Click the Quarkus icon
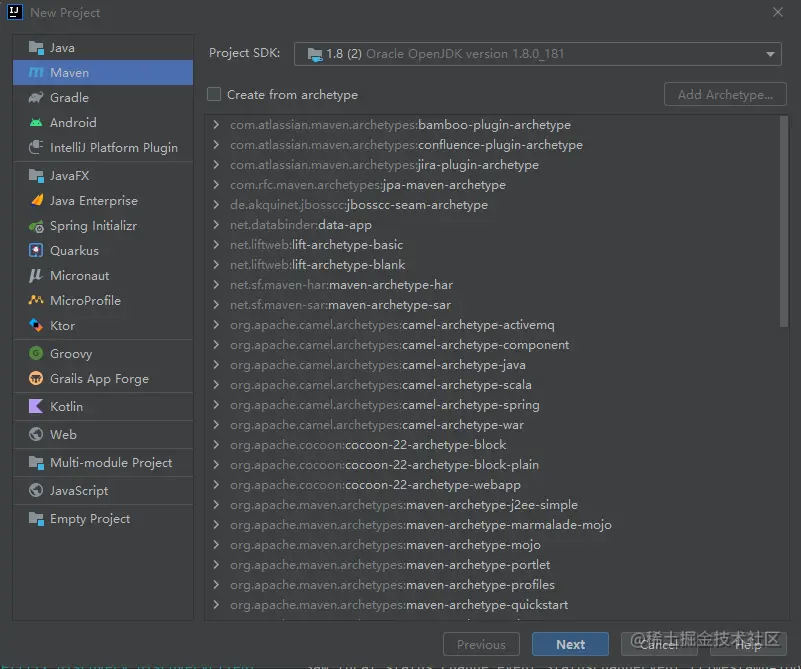 [x=36, y=251]
